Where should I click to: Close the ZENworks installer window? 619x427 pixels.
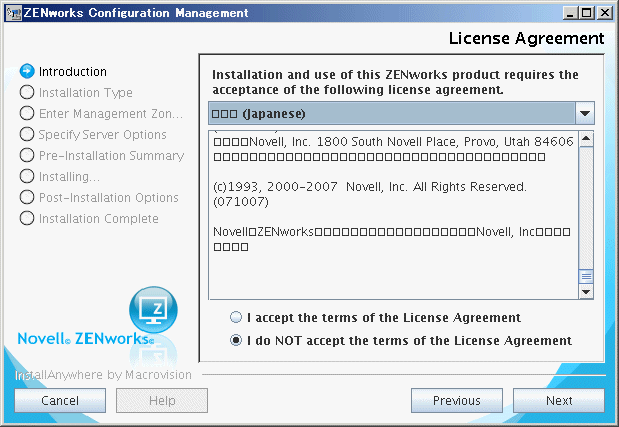pyautogui.click(x=604, y=13)
